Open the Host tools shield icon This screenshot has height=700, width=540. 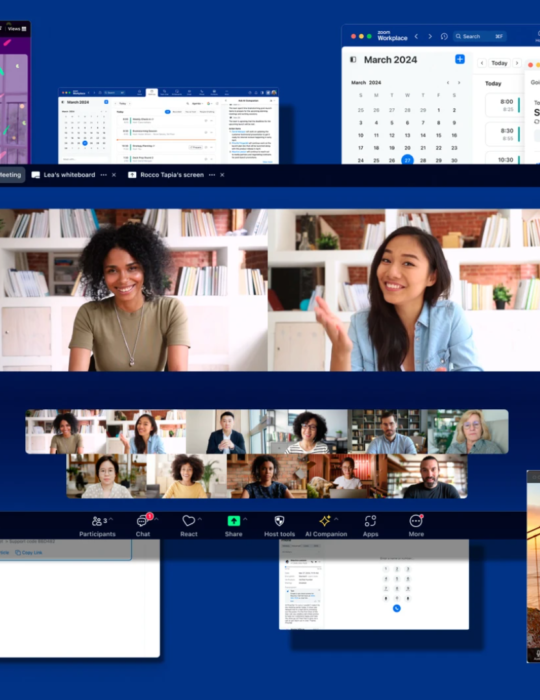[x=279, y=521]
